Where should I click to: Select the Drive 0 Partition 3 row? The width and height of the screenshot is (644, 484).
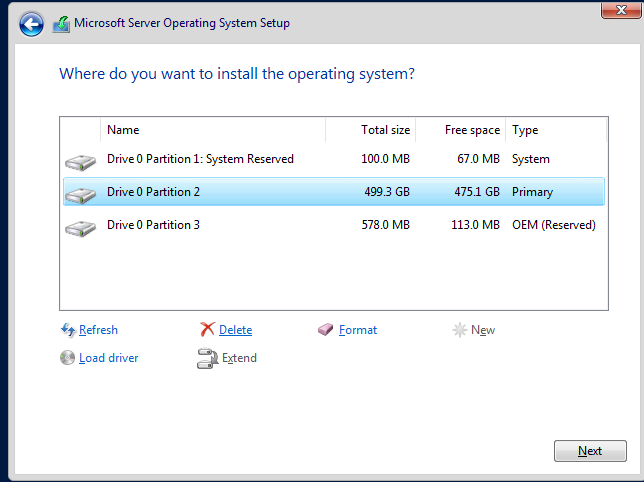[x=334, y=225]
